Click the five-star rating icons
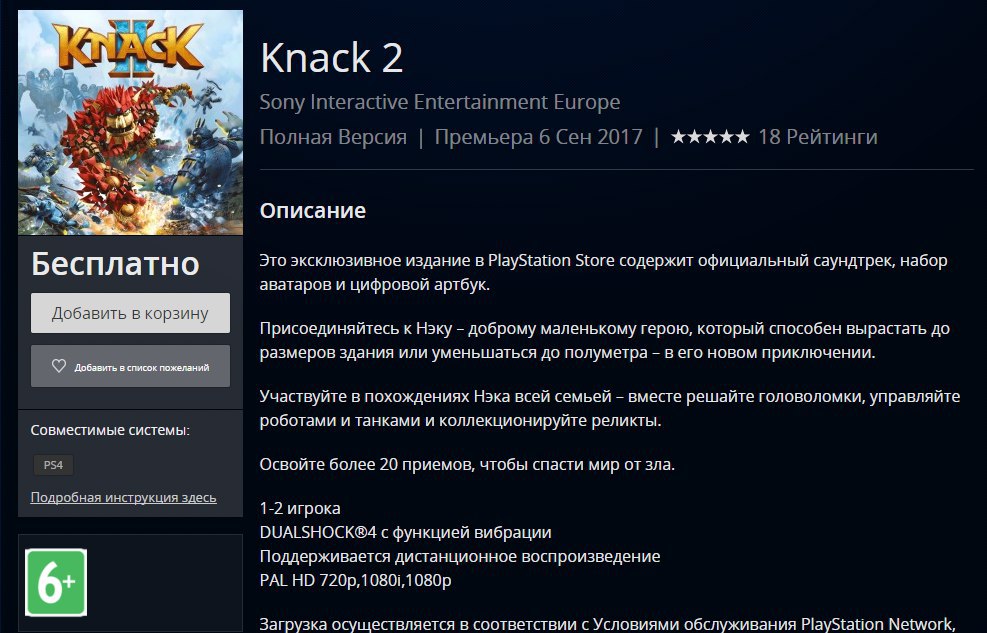The image size is (987, 633). pyautogui.click(x=710, y=137)
